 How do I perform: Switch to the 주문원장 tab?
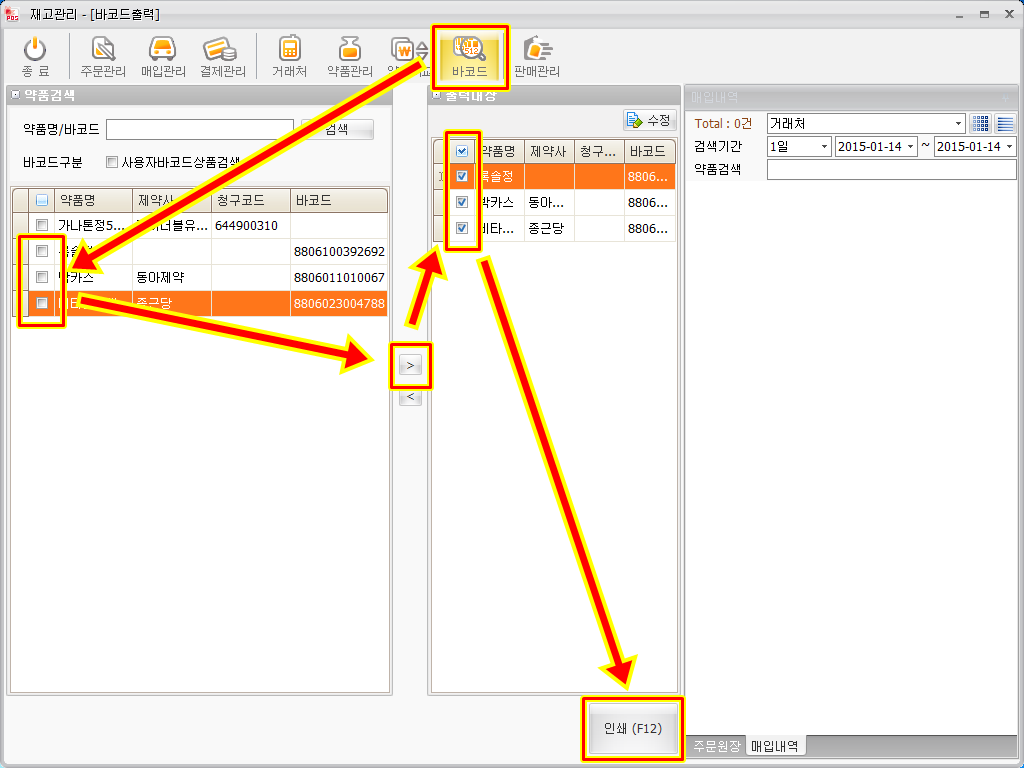point(717,746)
